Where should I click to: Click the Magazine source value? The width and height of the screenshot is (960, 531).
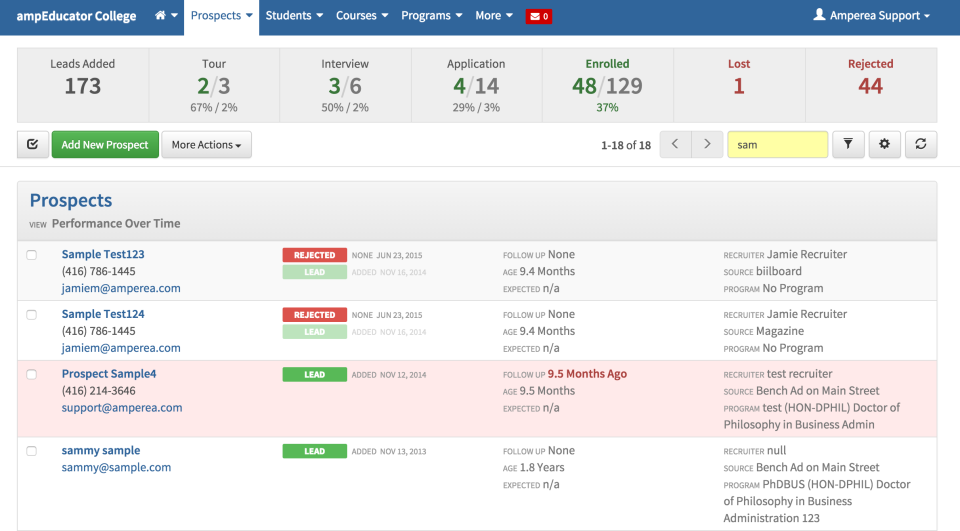point(780,331)
